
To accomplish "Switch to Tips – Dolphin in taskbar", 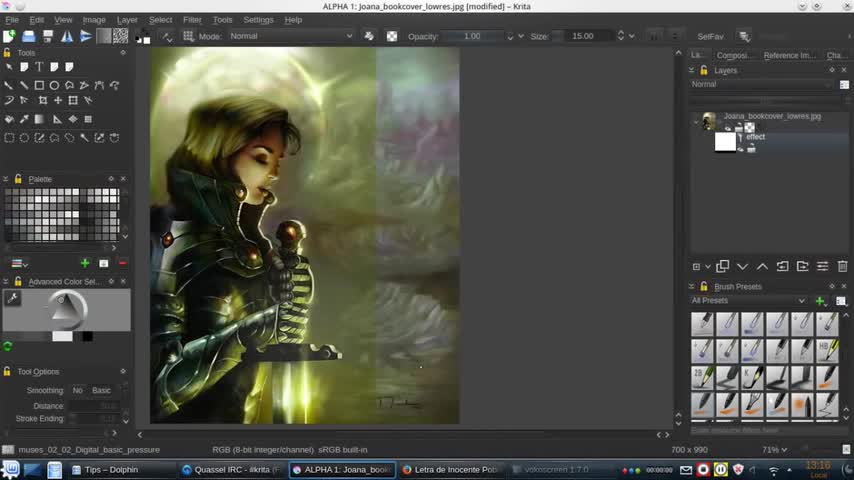I will (112, 470).
